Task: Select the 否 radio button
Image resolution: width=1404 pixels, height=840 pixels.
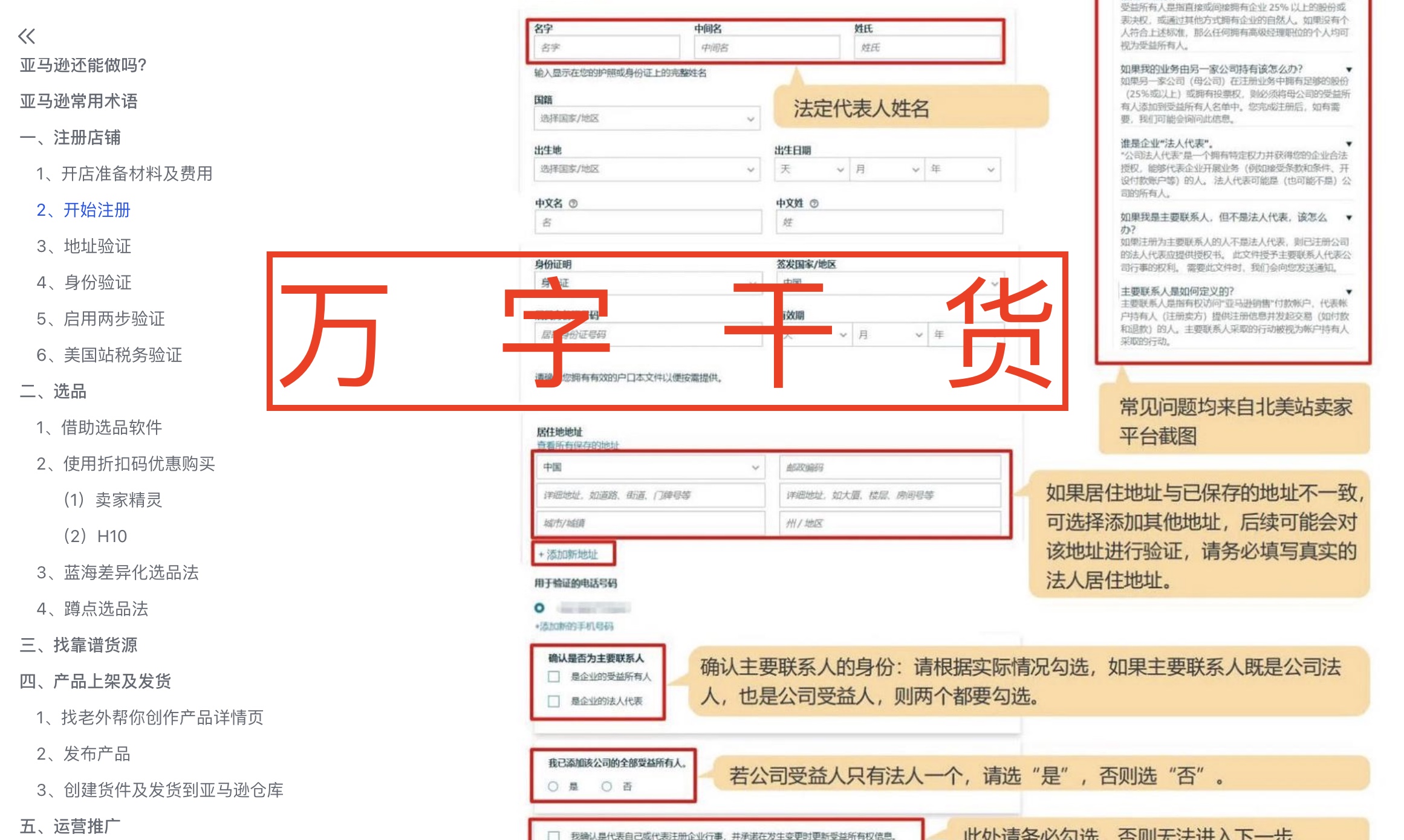Action: pos(606,786)
